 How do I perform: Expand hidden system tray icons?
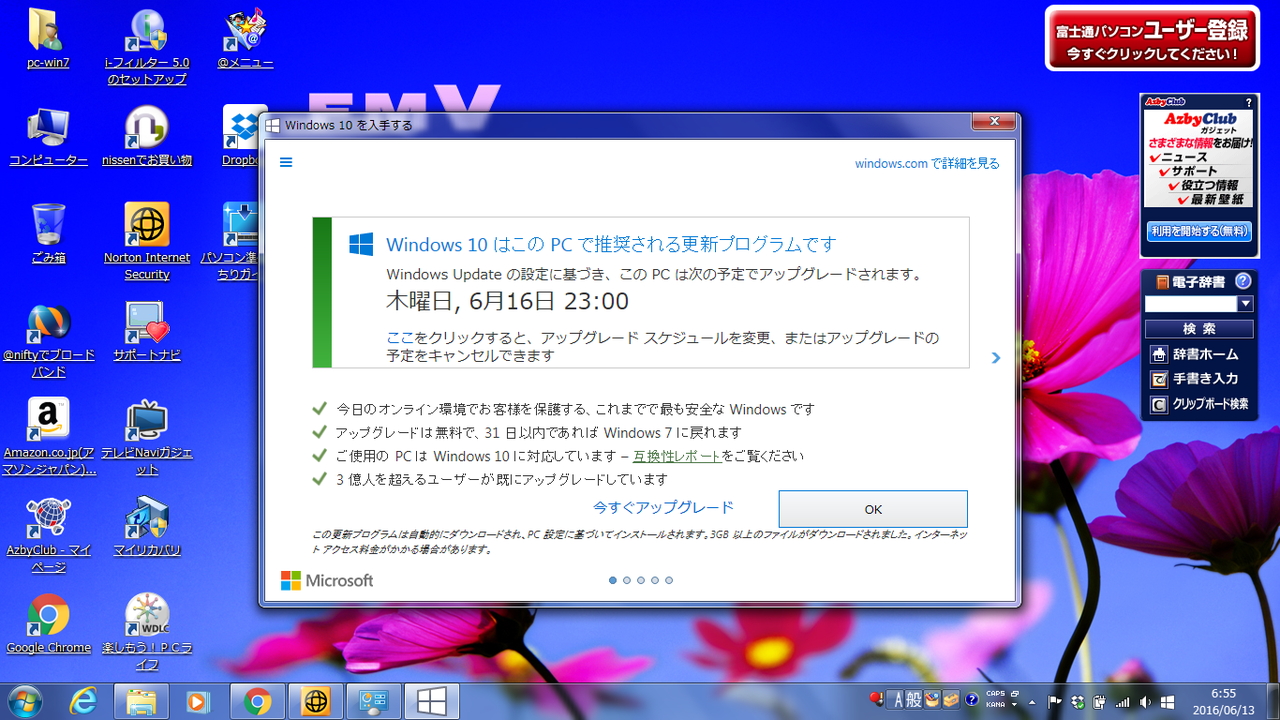click(1032, 701)
